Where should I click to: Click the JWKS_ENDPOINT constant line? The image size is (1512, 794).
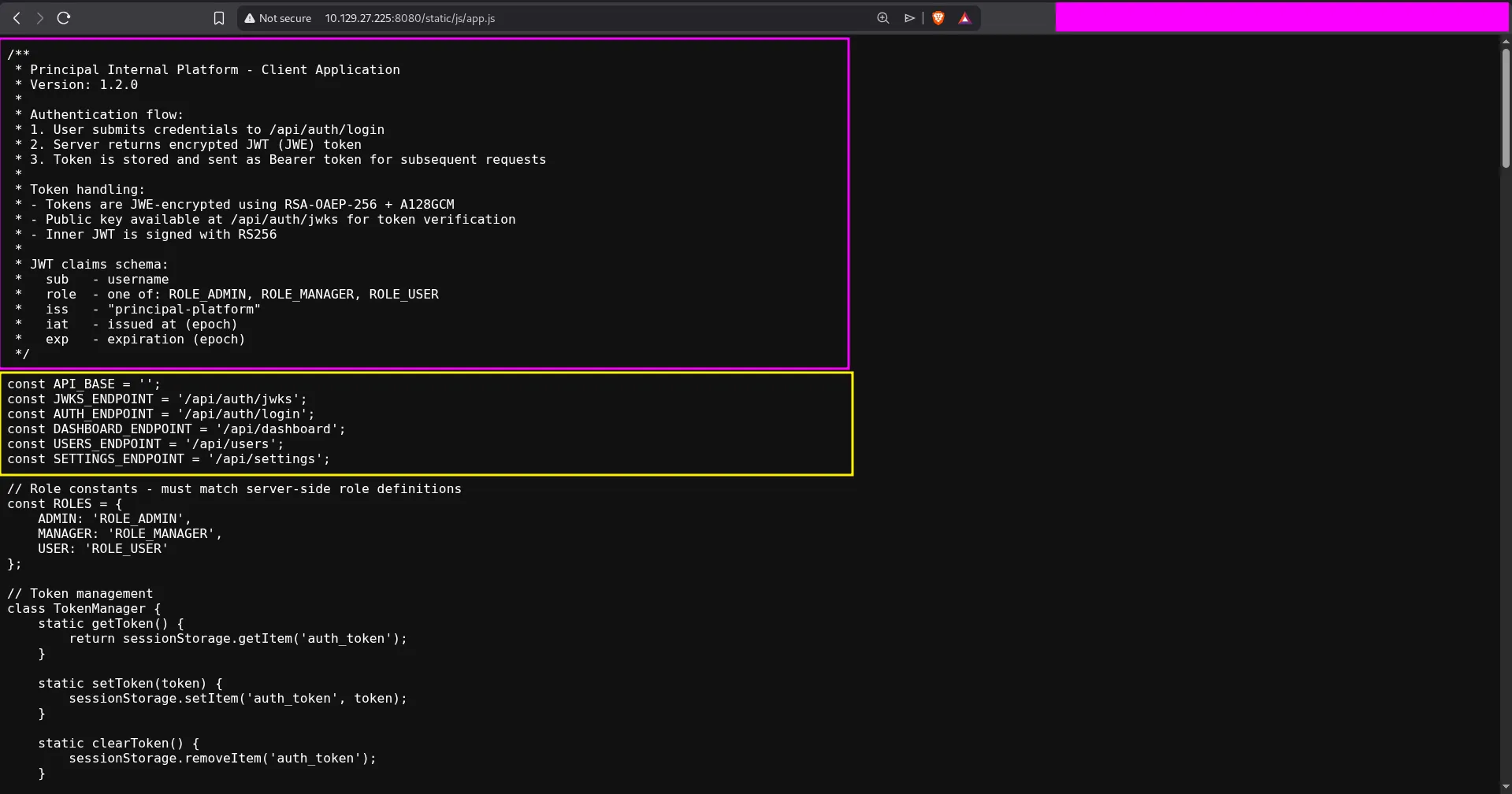pyautogui.click(x=157, y=399)
